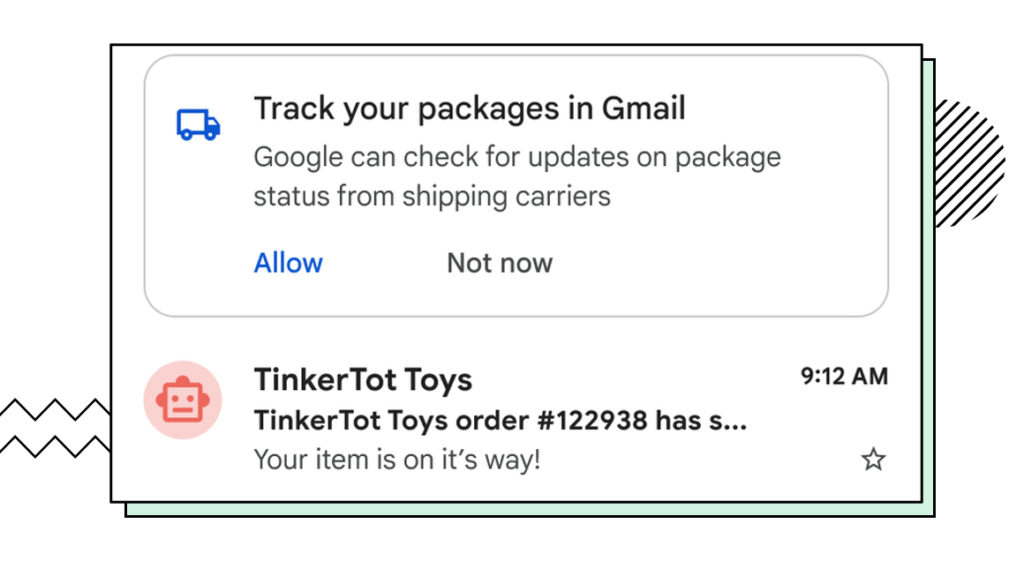1024x576 pixels.
Task: Click the sender avatar to select the conversation
Action: (x=182, y=400)
